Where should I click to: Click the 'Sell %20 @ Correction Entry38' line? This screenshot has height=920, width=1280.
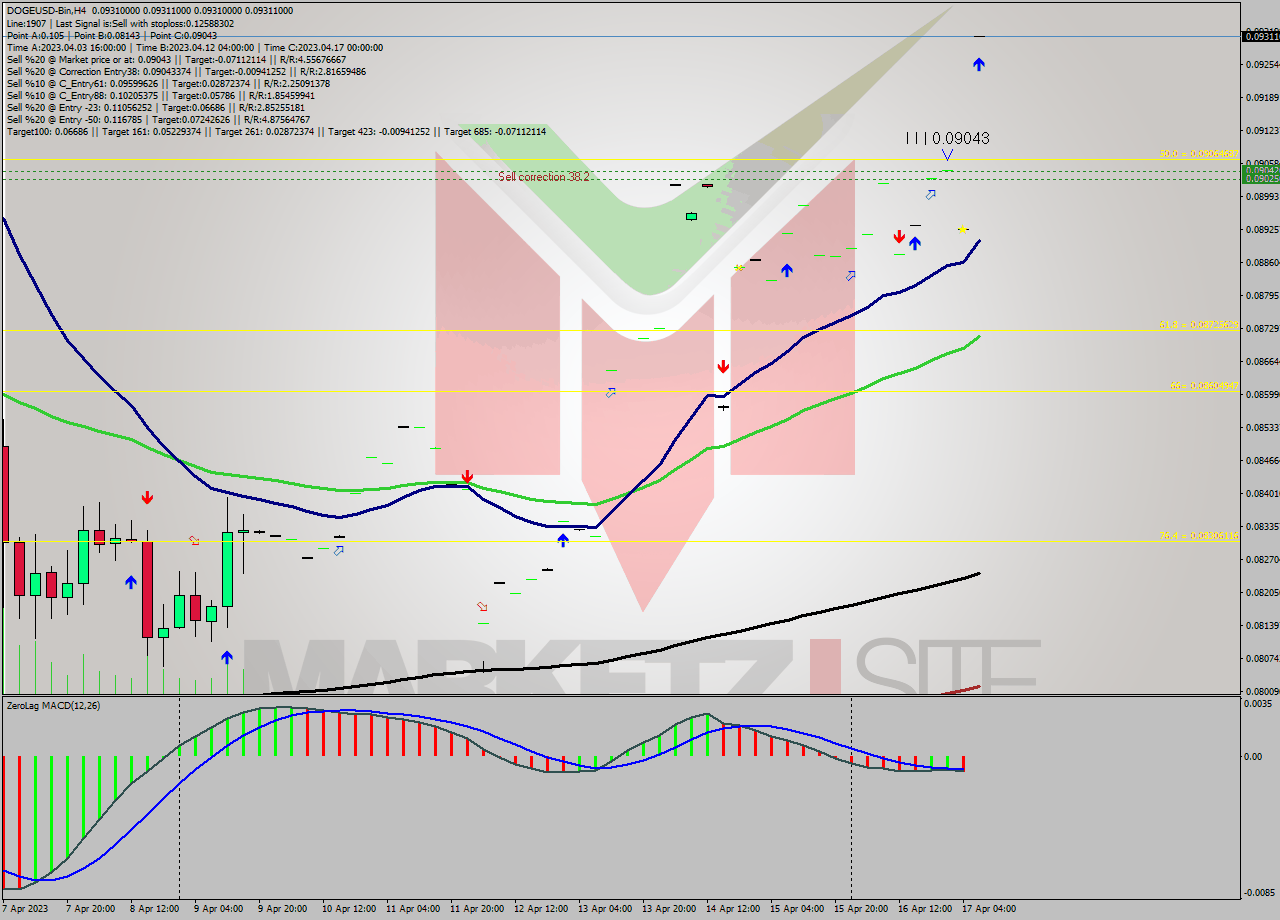click(186, 71)
